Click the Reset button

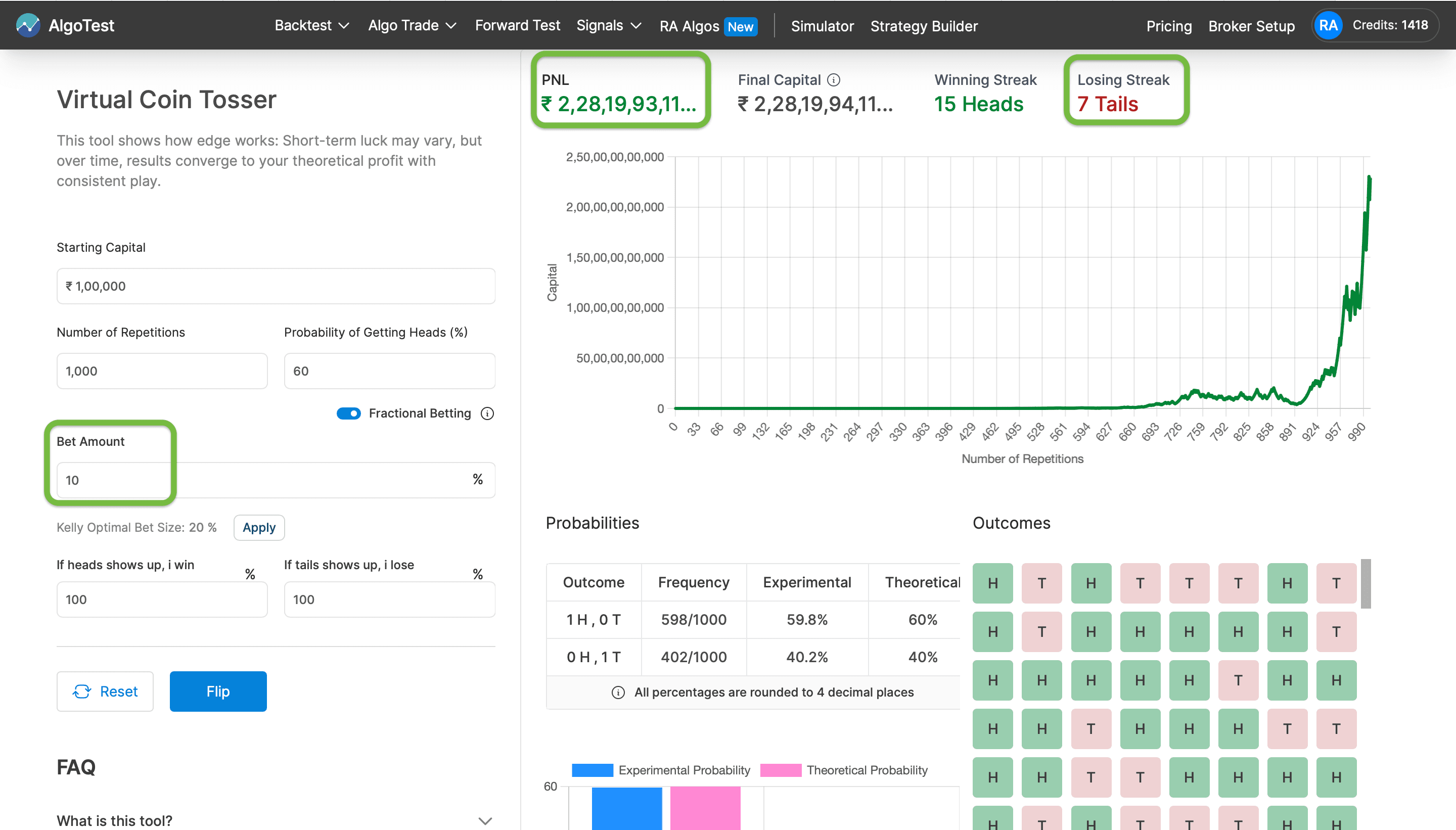pos(105,691)
